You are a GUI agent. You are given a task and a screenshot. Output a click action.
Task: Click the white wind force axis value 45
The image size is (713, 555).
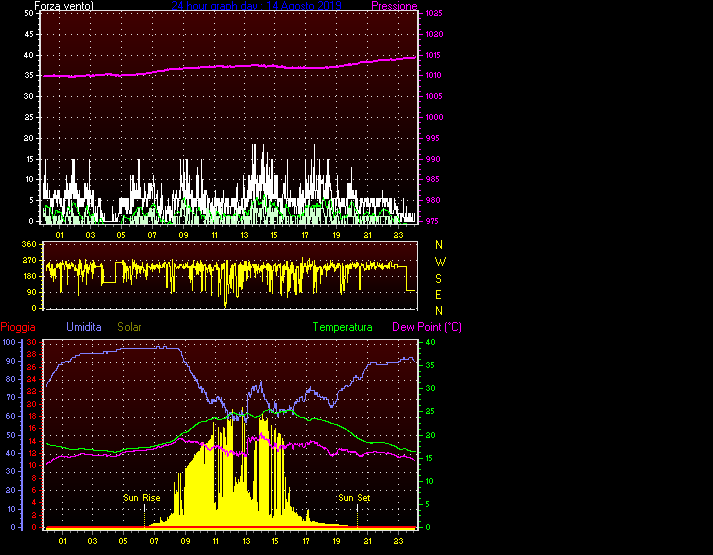point(29,34)
